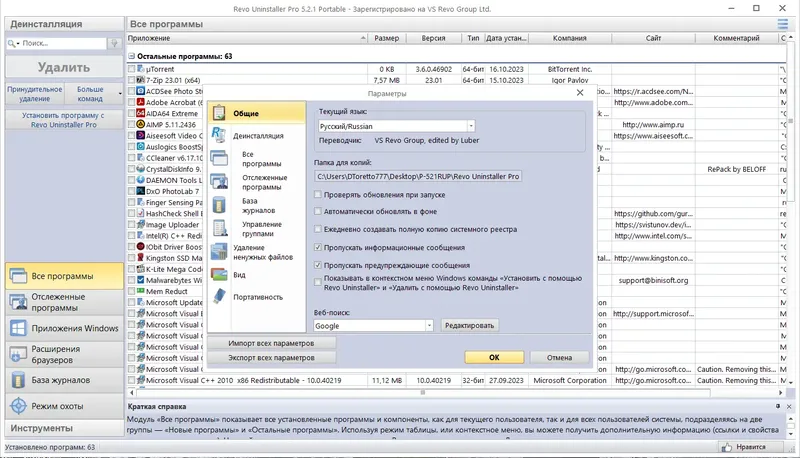Close the Параметры dialog with X

point(580,93)
